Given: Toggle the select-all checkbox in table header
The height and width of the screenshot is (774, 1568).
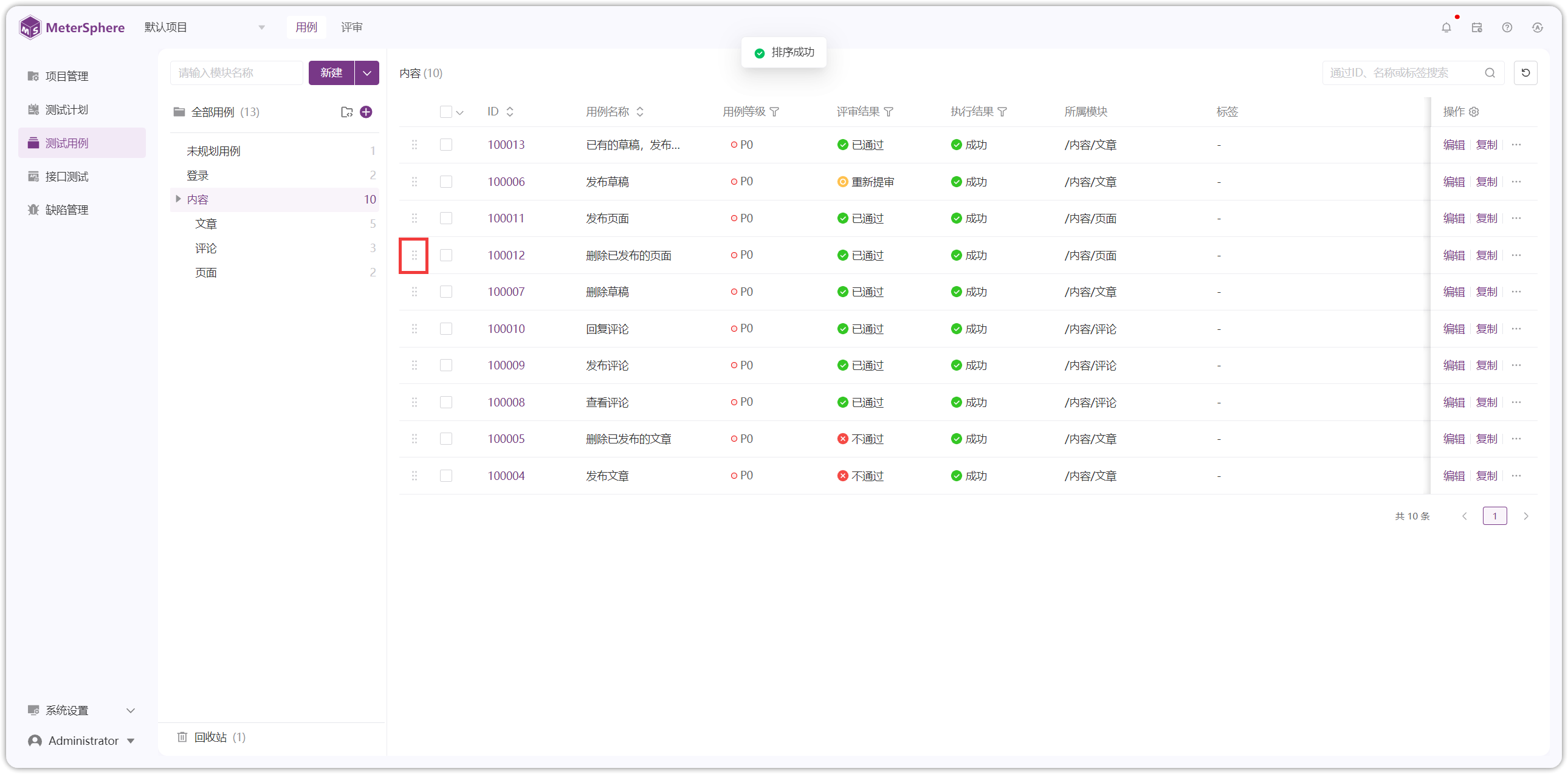Looking at the screenshot, I should (x=446, y=112).
